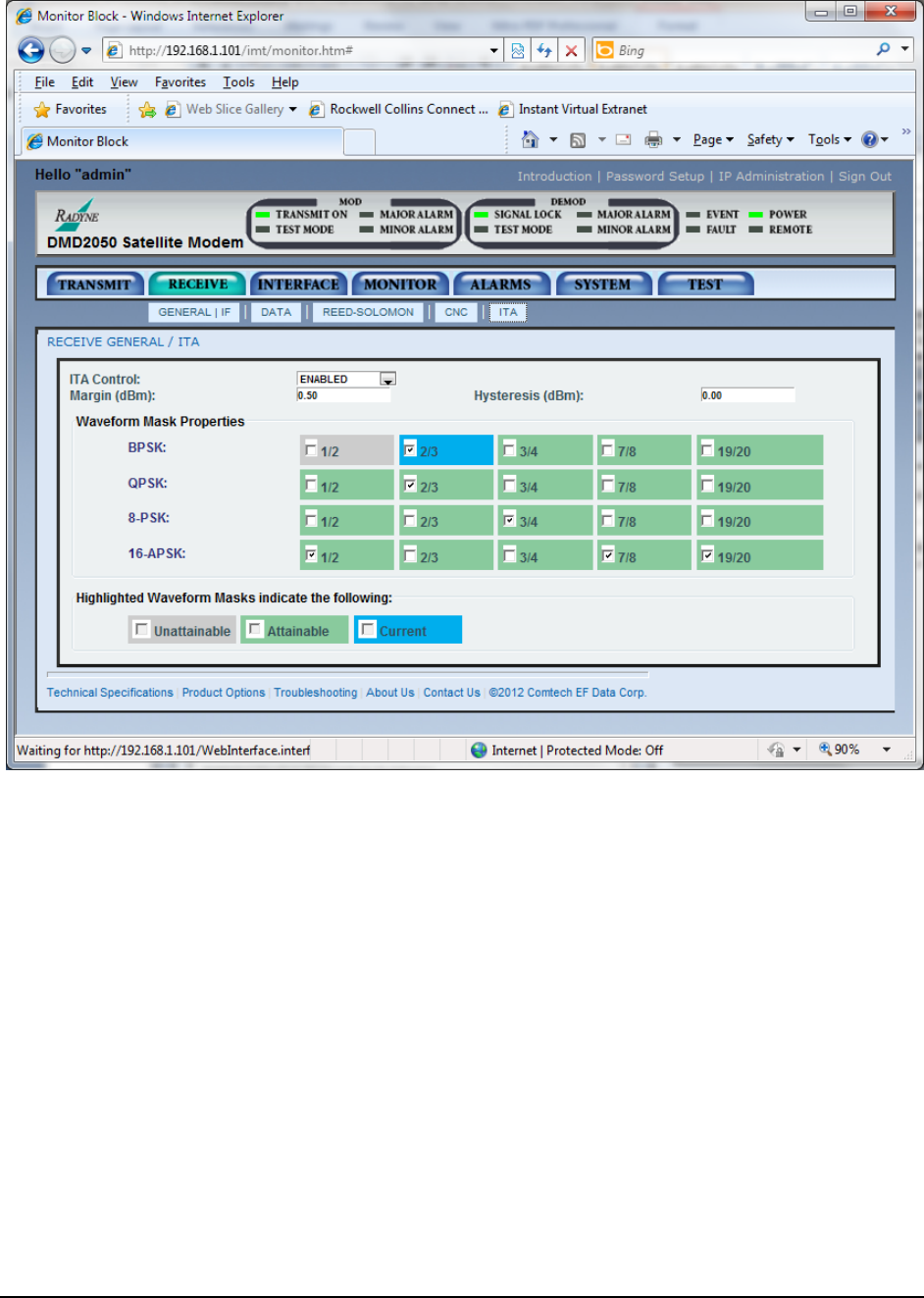Click the RSS feeds icon
Screen dimensions: 924x1298
point(578,140)
